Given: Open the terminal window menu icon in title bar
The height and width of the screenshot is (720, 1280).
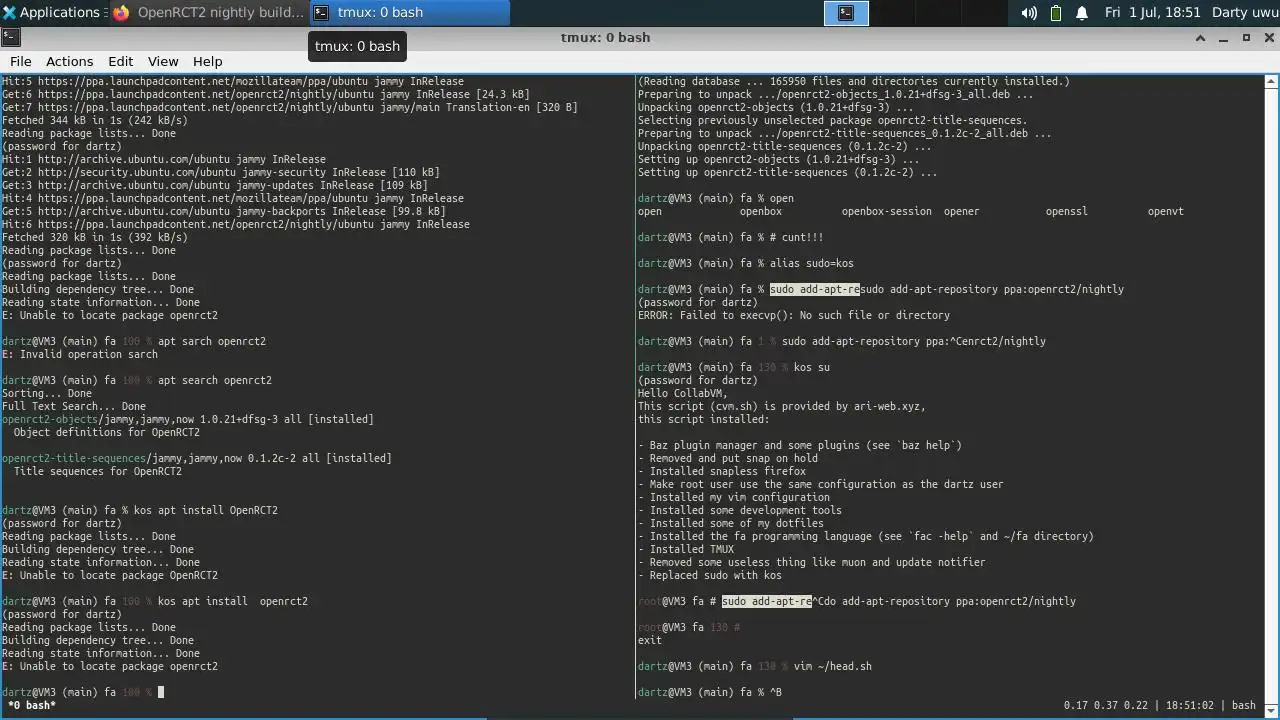Looking at the screenshot, I should pos(10,37).
